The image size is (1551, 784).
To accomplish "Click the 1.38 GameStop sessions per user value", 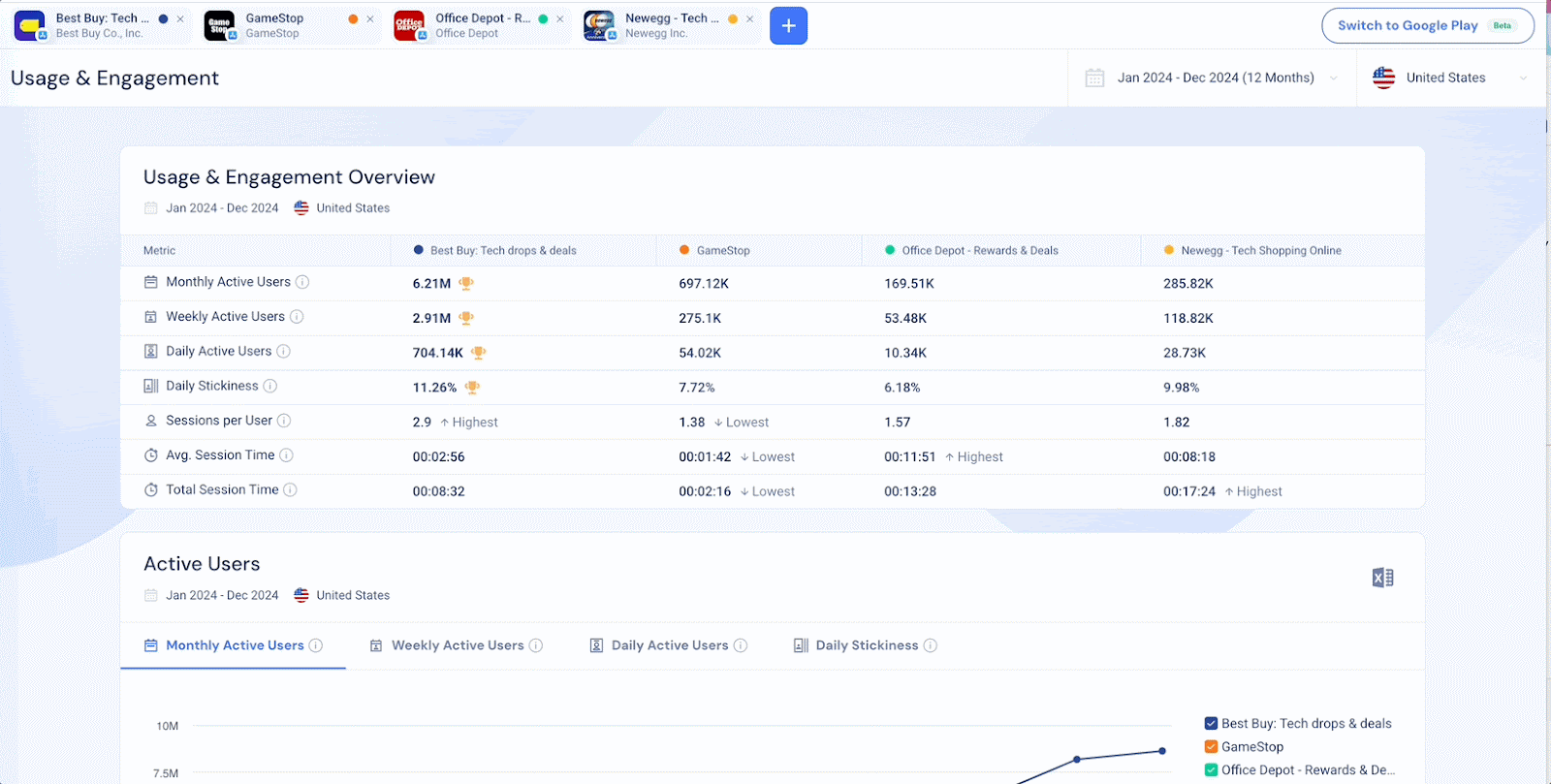I will [692, 423].
